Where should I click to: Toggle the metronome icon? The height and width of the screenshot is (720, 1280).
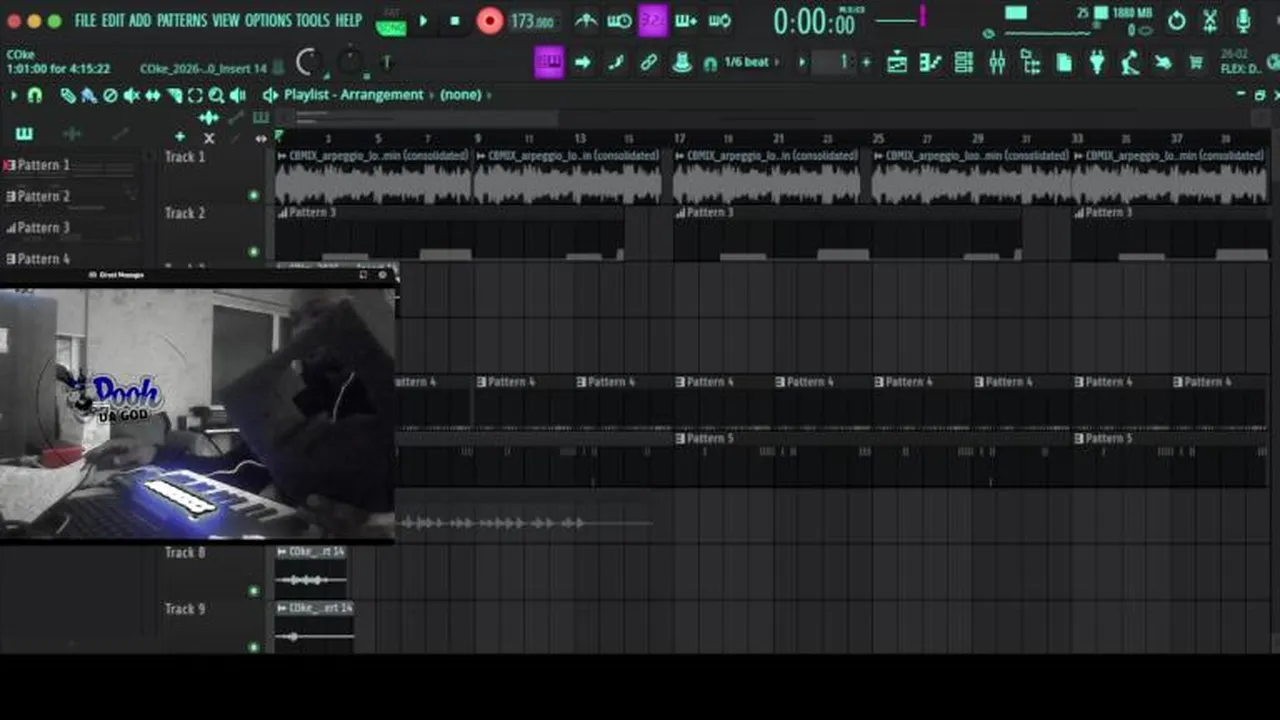click(x=586, y=20)
